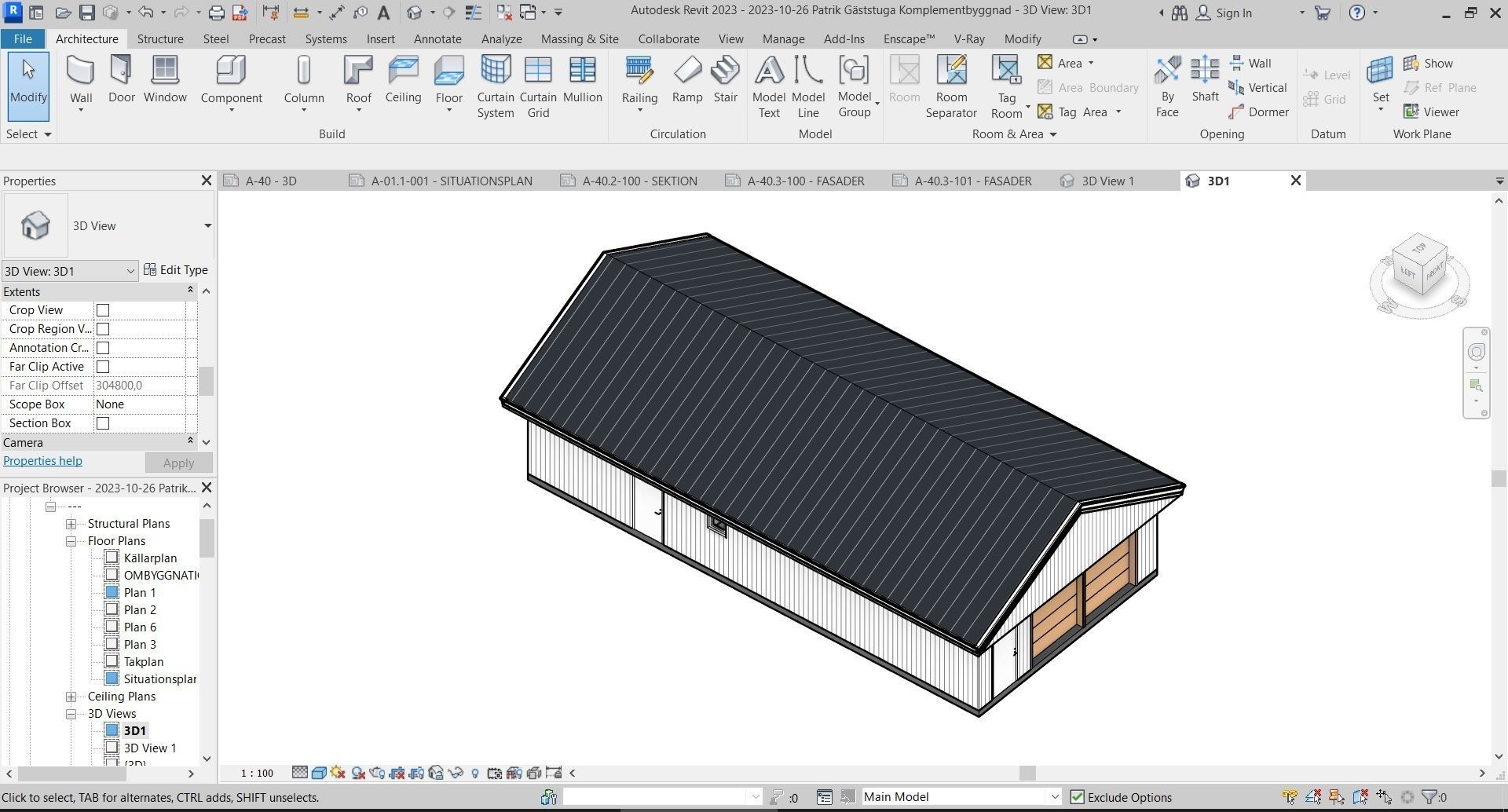Close the 3D1 view tab
This screenshot has width=1508, height=812.
click(1296, 181)
